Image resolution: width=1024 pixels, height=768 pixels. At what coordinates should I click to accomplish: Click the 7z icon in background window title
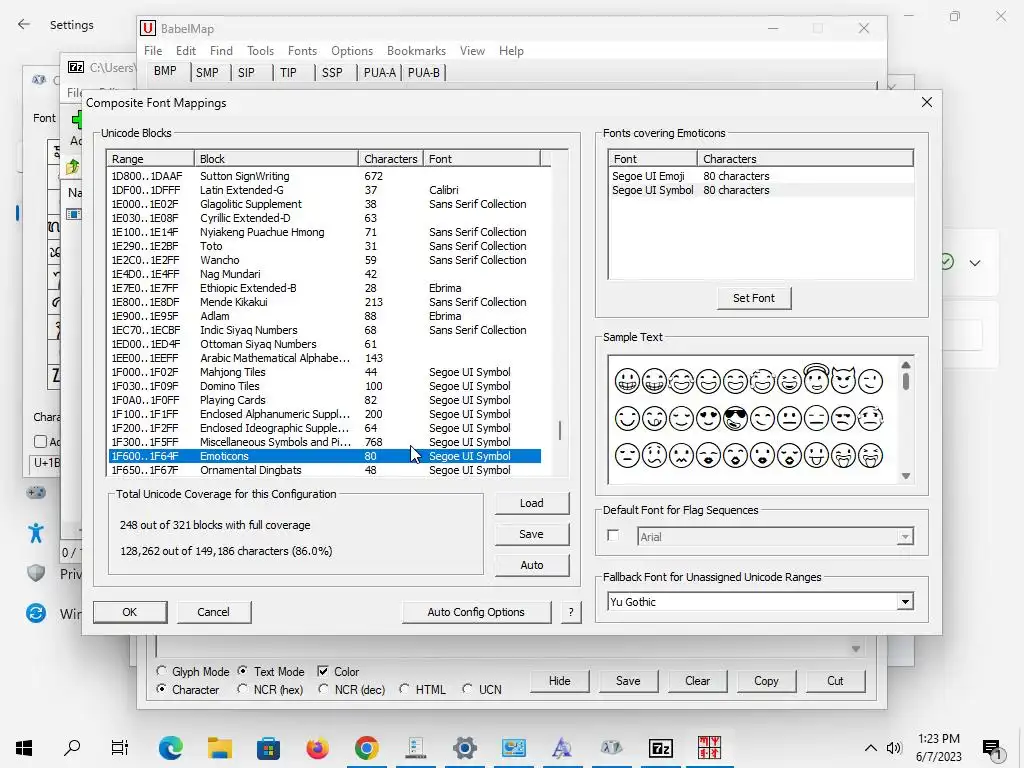tap(76, 67)
